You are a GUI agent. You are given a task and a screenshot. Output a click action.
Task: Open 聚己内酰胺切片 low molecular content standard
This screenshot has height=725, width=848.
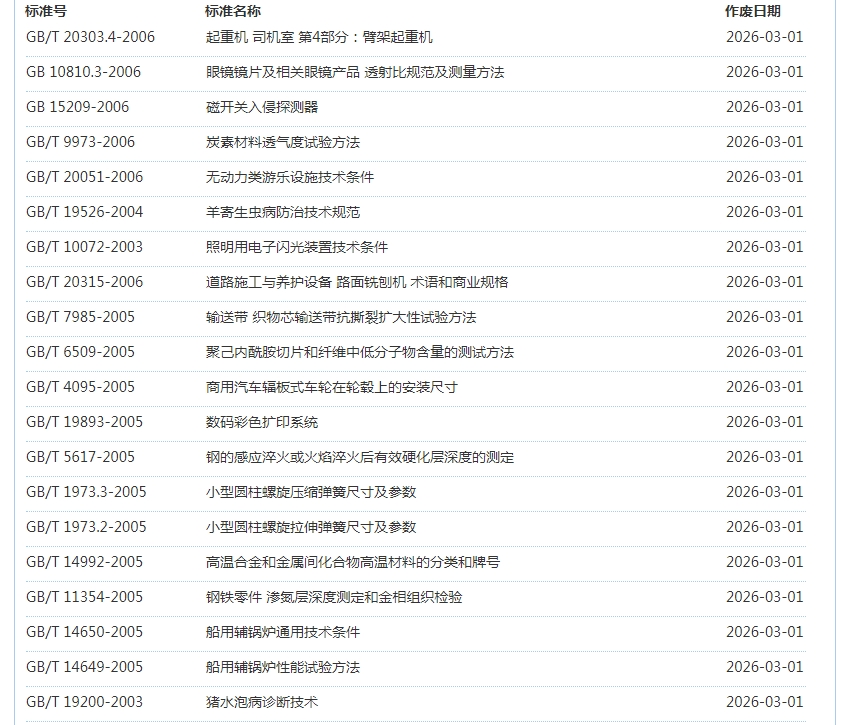click(x=360, y=352)
